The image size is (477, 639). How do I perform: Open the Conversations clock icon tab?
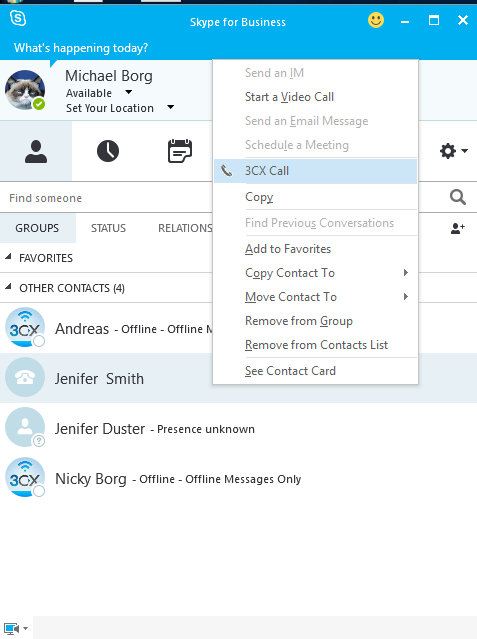pos(108,151)
